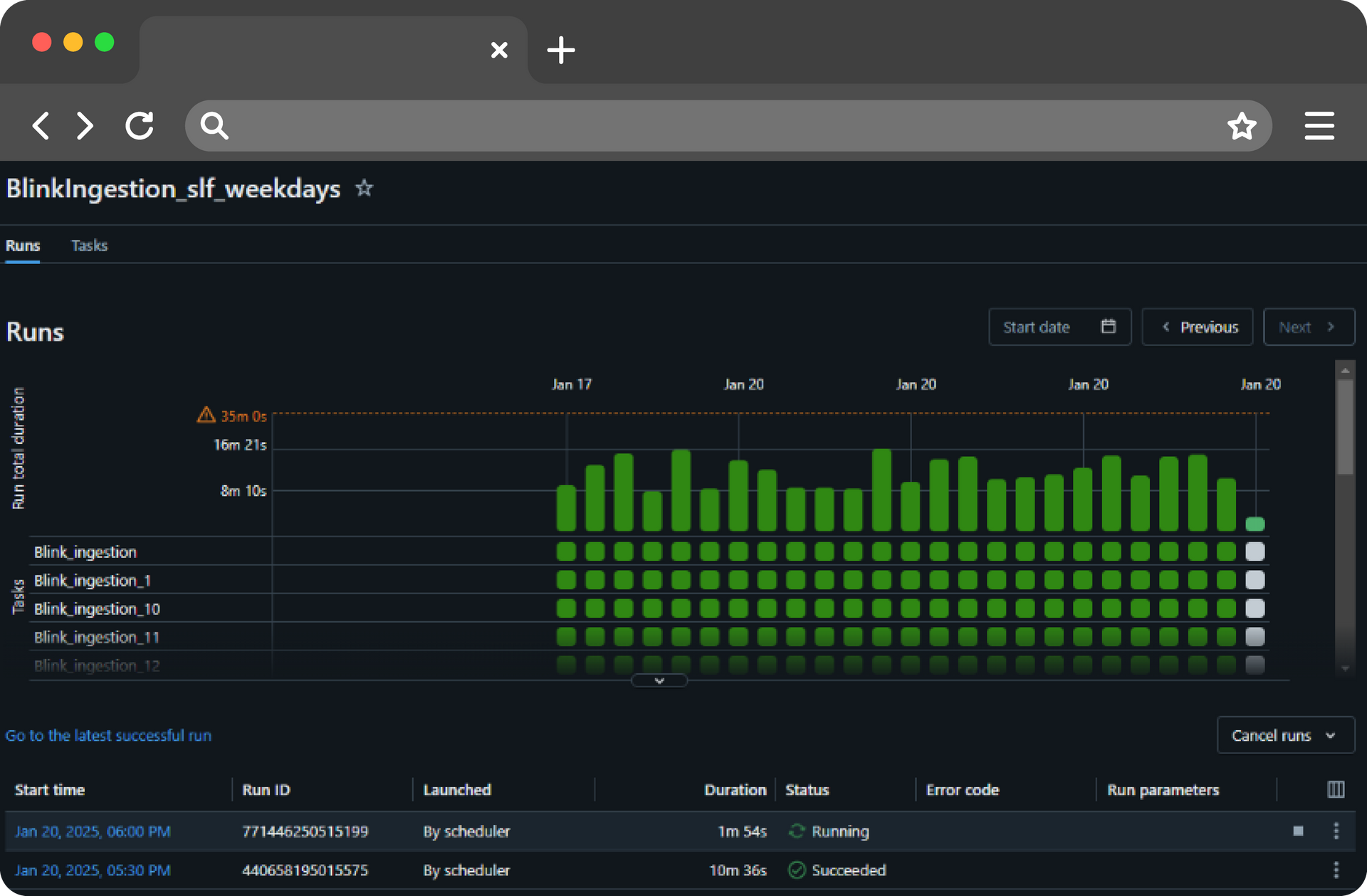The height and width of the screenshot is (896, 1367).
Task: Select the Runs tab
Action: 22,245
